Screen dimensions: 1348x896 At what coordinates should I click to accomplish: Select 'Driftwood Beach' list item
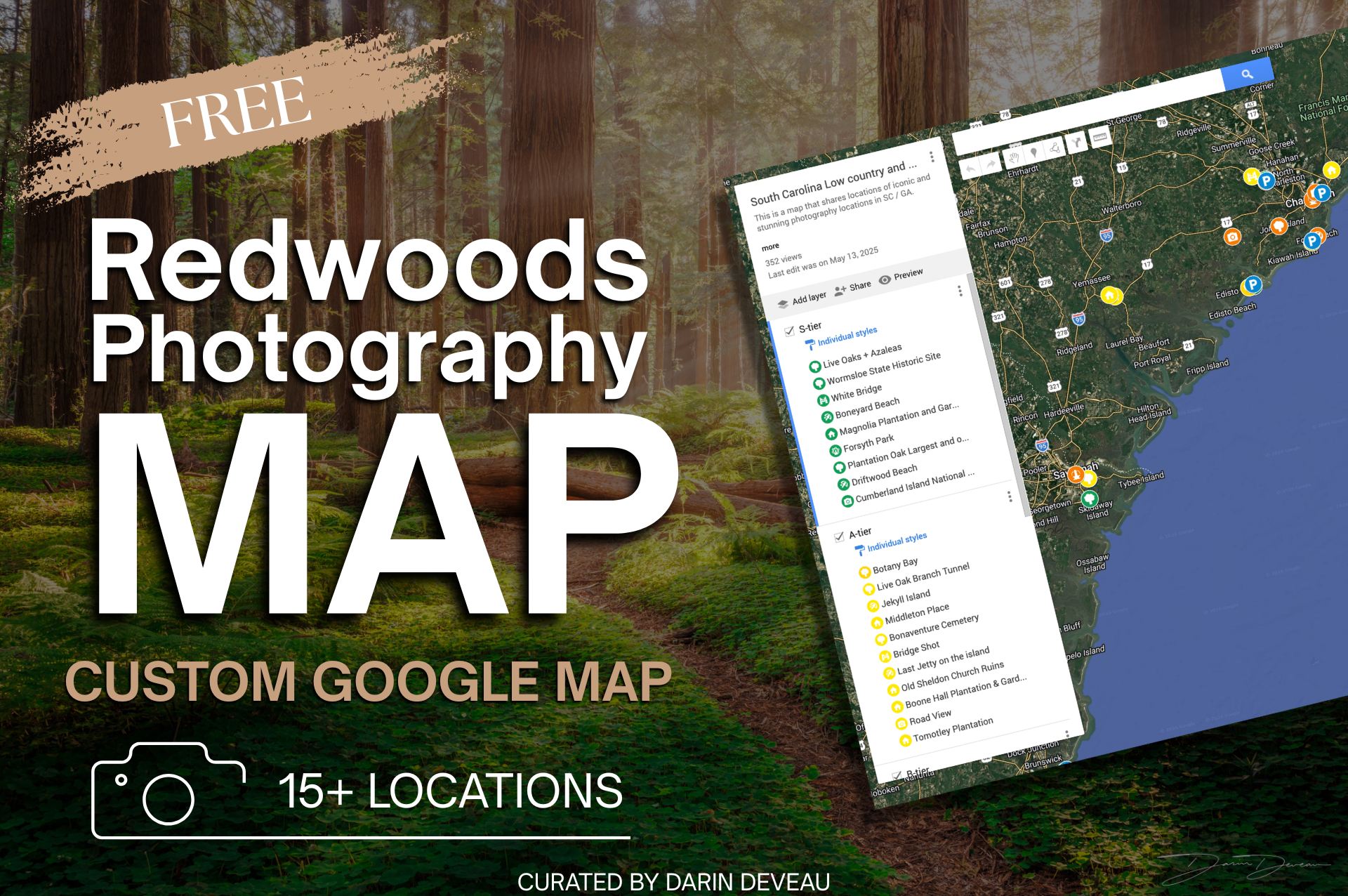tap(878, 476)
